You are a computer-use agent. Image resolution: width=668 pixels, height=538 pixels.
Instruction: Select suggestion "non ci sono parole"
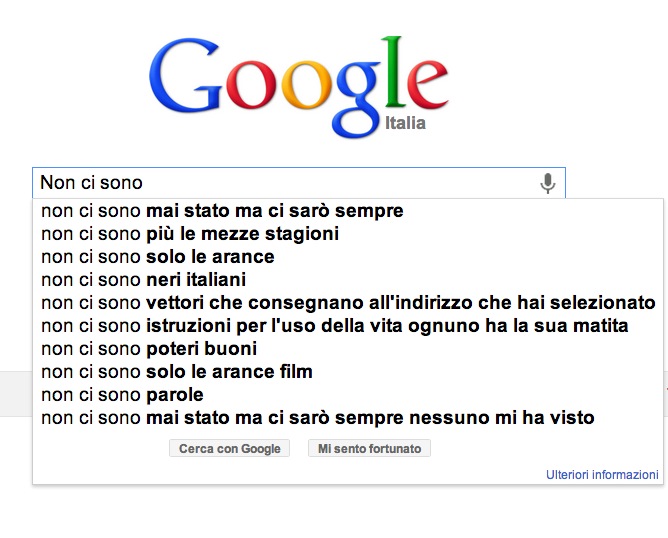click(122, 395)
